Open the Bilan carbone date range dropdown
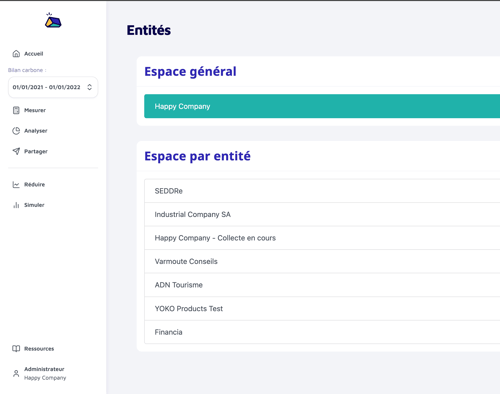The width and height of the screenshot is (500, 394). pyautogui.click(x=53, y=87)
